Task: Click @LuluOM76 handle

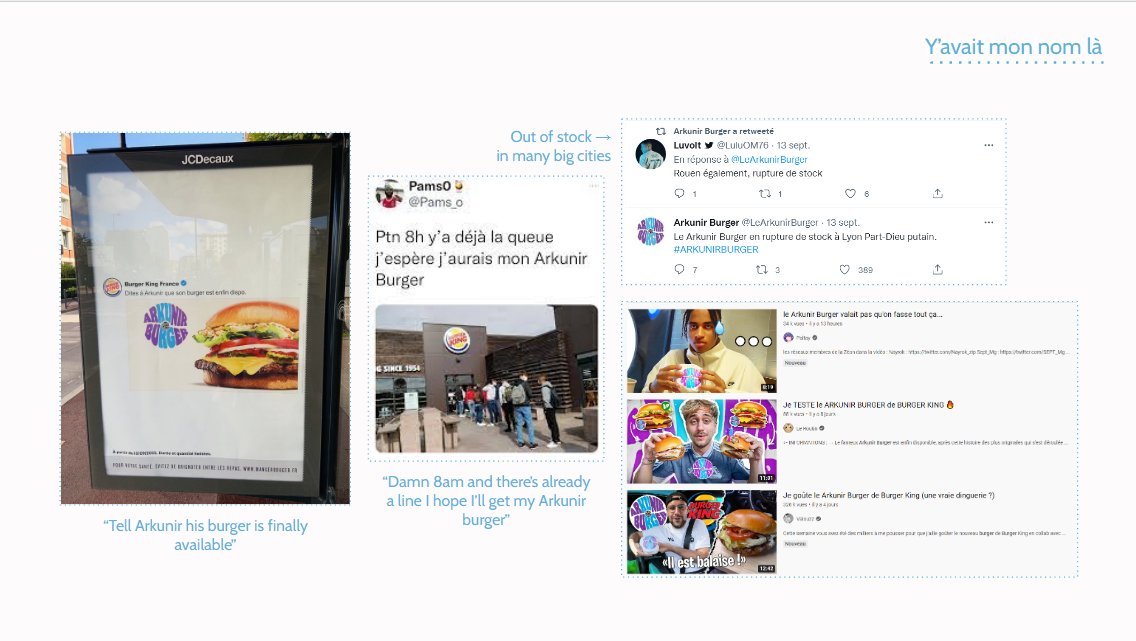Action: pos(743,146)
